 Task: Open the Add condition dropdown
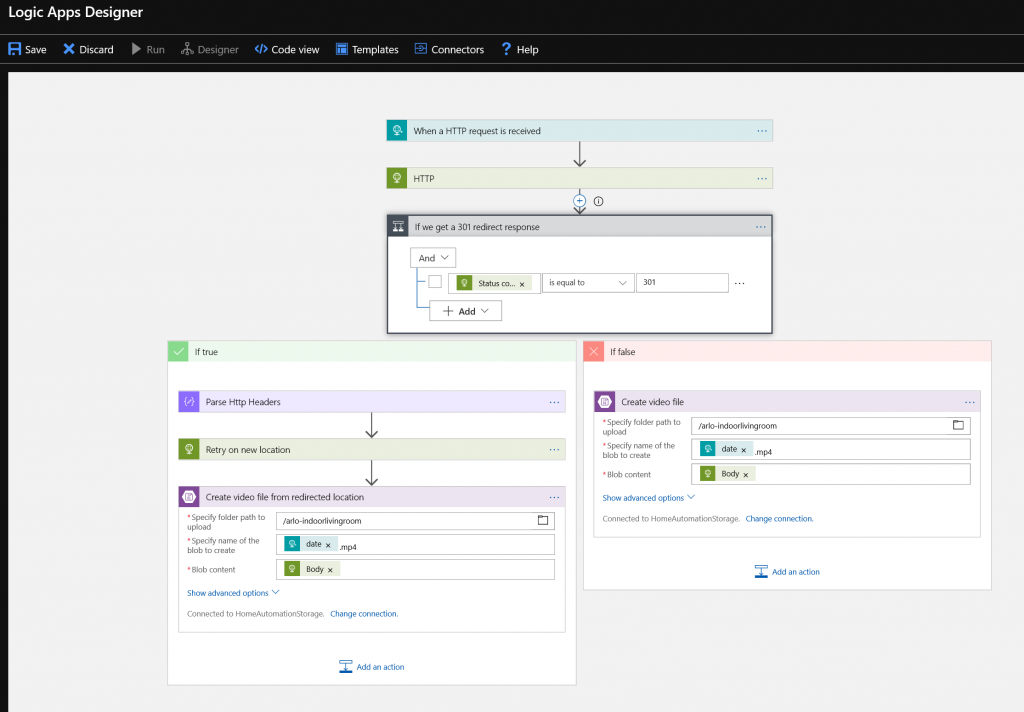click(x=466, y=311)
